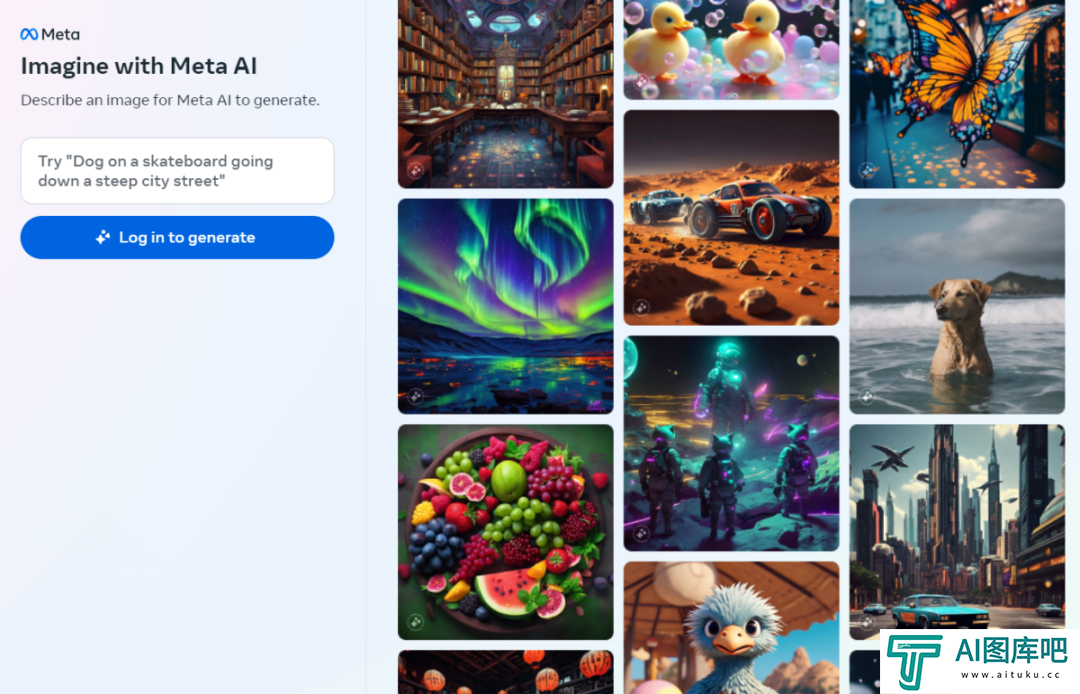
Task: Open the vintage racecars on Mars thumbnail
Action: [731, 218]
